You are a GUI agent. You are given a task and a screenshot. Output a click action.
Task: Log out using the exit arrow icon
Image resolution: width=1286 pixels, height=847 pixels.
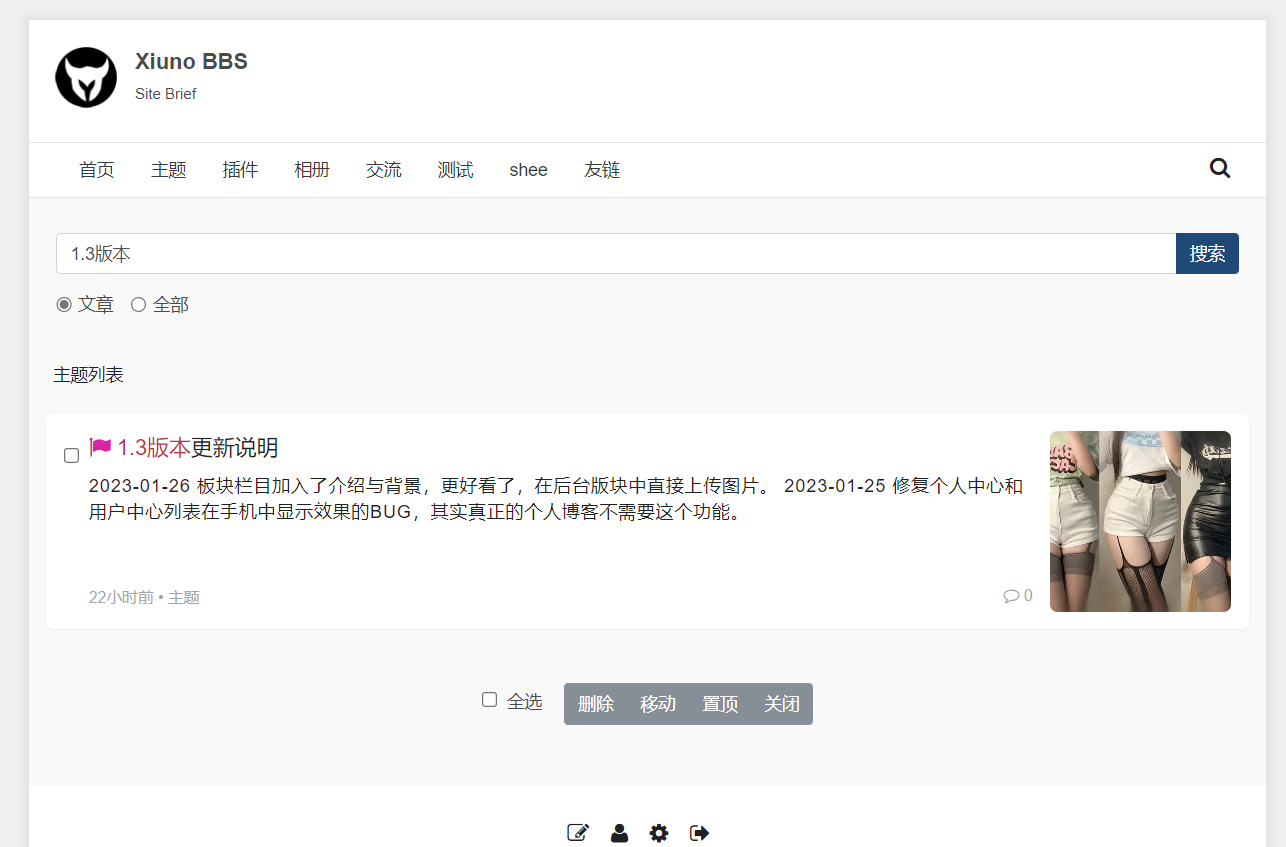click(x=699, y=832)
